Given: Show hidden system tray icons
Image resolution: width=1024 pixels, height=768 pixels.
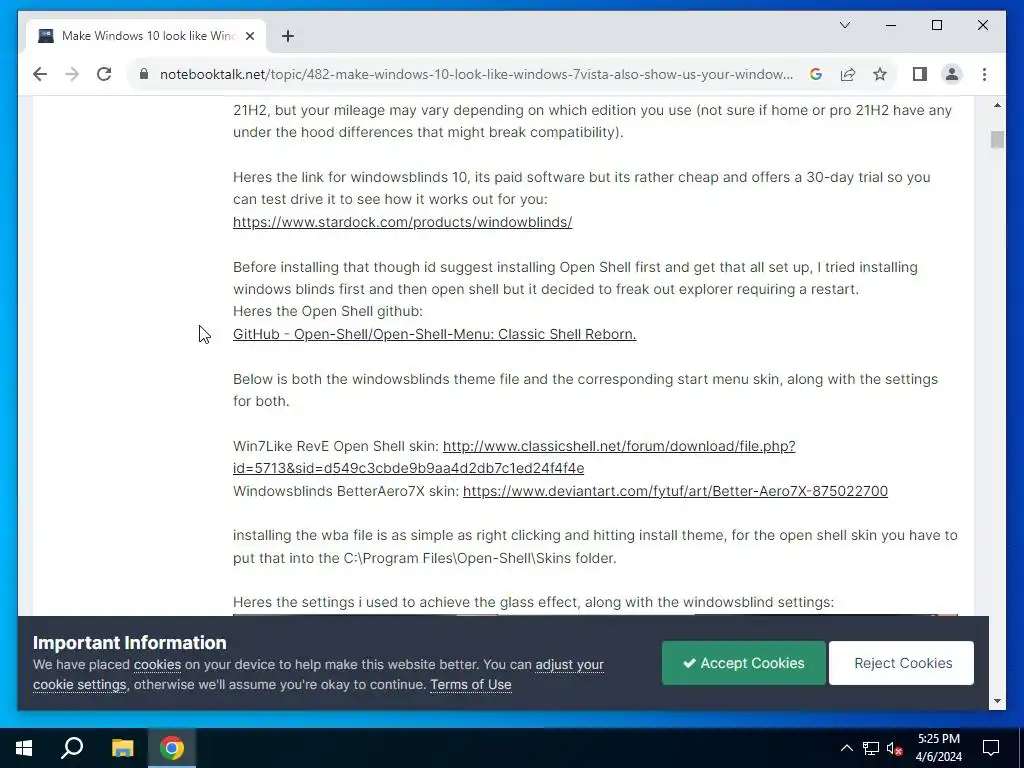Looking at the screenshot, I should 846,748.
